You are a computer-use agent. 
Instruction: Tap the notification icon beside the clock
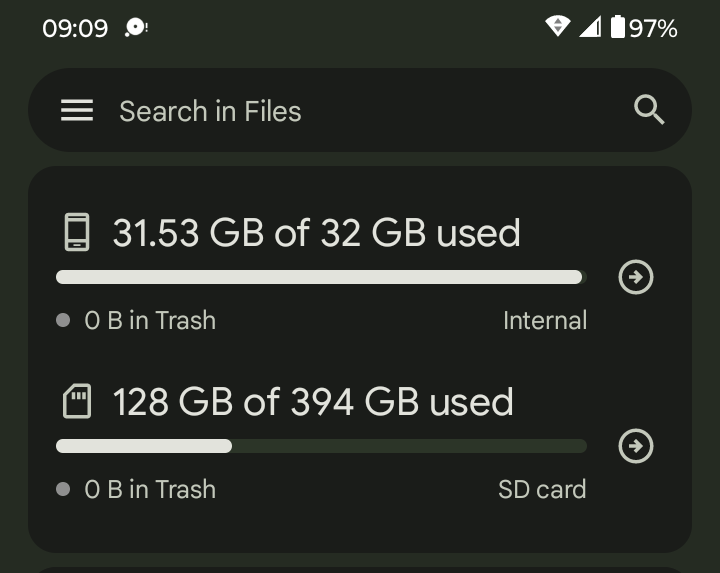point(136,28)
